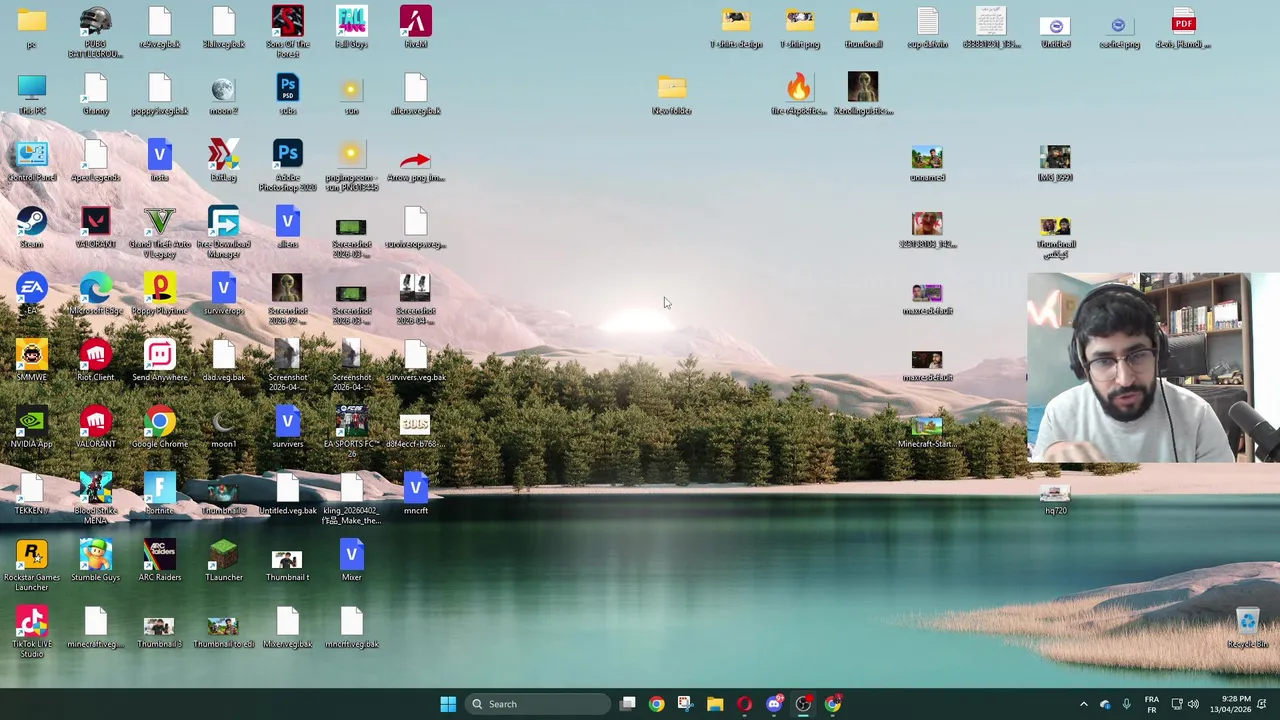This screenshot has height=720, width=1280.
Task: Select the SMMWE game shortcut
Action: [x=31, y=360]
